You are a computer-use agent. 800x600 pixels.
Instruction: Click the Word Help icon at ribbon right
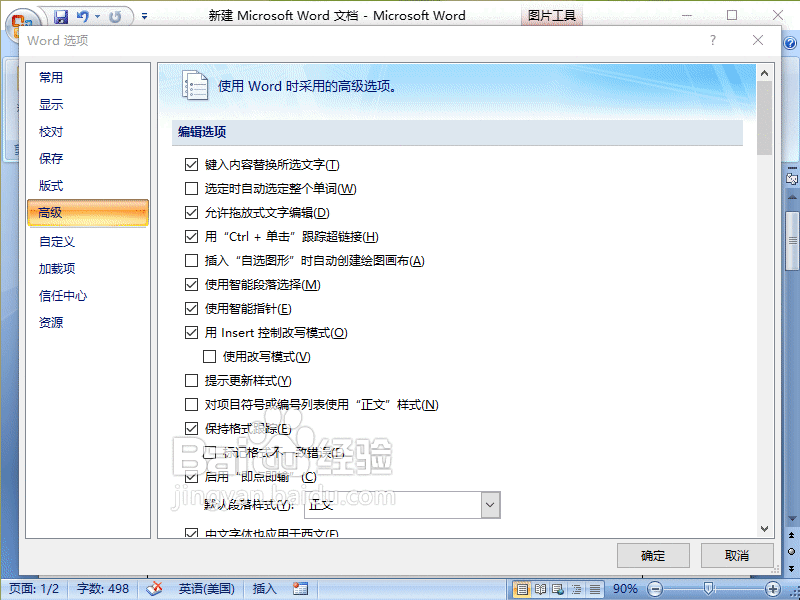(790, 43)
